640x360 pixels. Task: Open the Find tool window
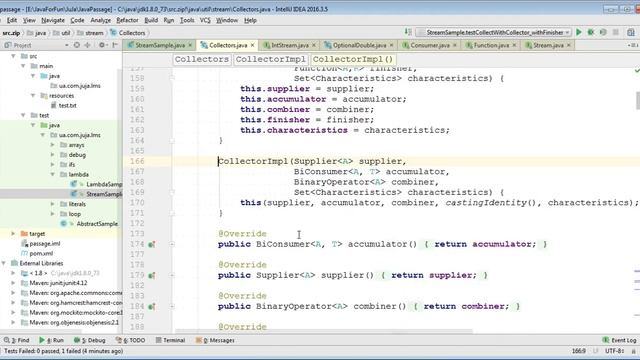(16, 340)
